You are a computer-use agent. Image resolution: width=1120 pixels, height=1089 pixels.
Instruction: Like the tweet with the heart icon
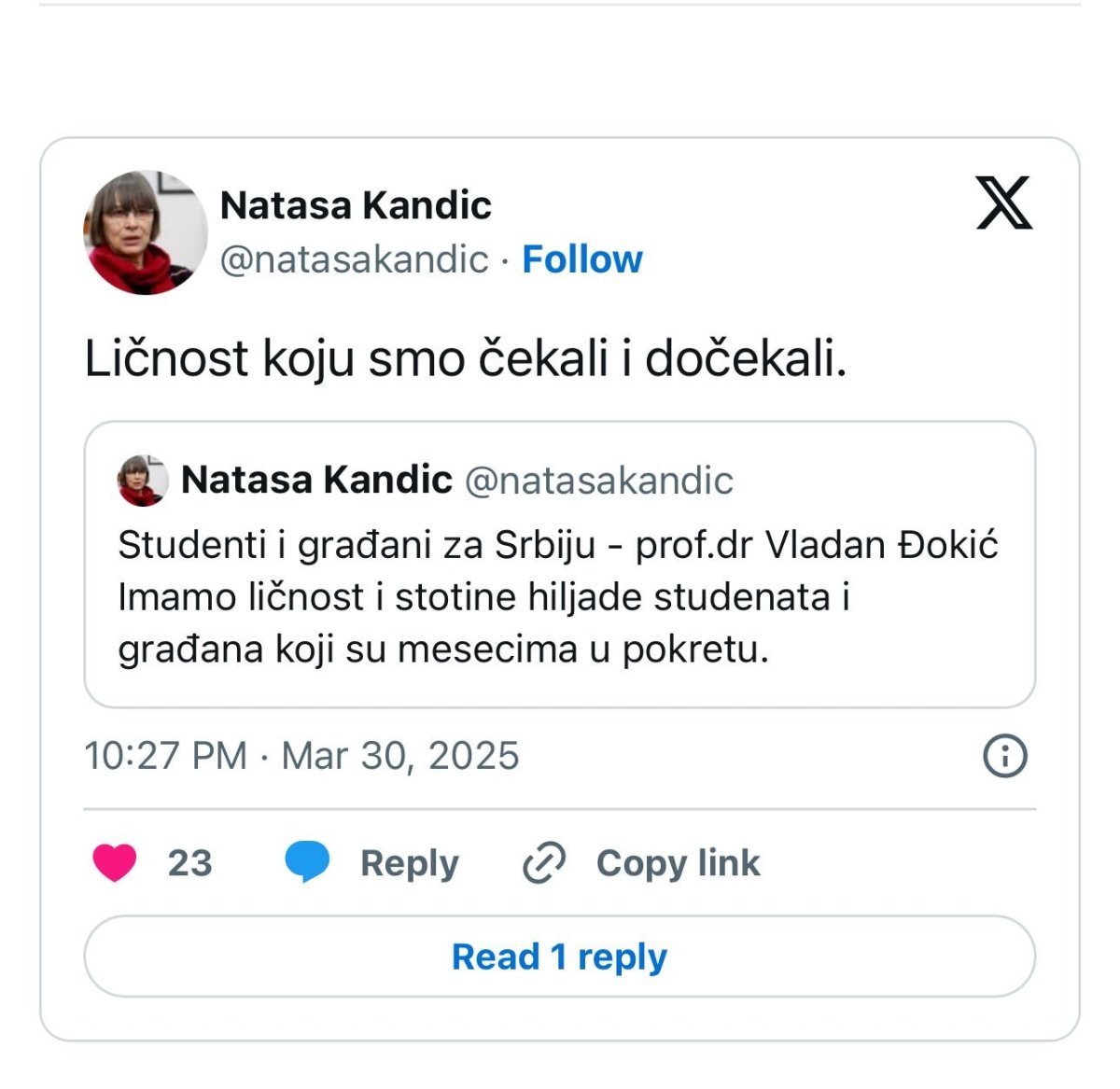pos(115,862)
